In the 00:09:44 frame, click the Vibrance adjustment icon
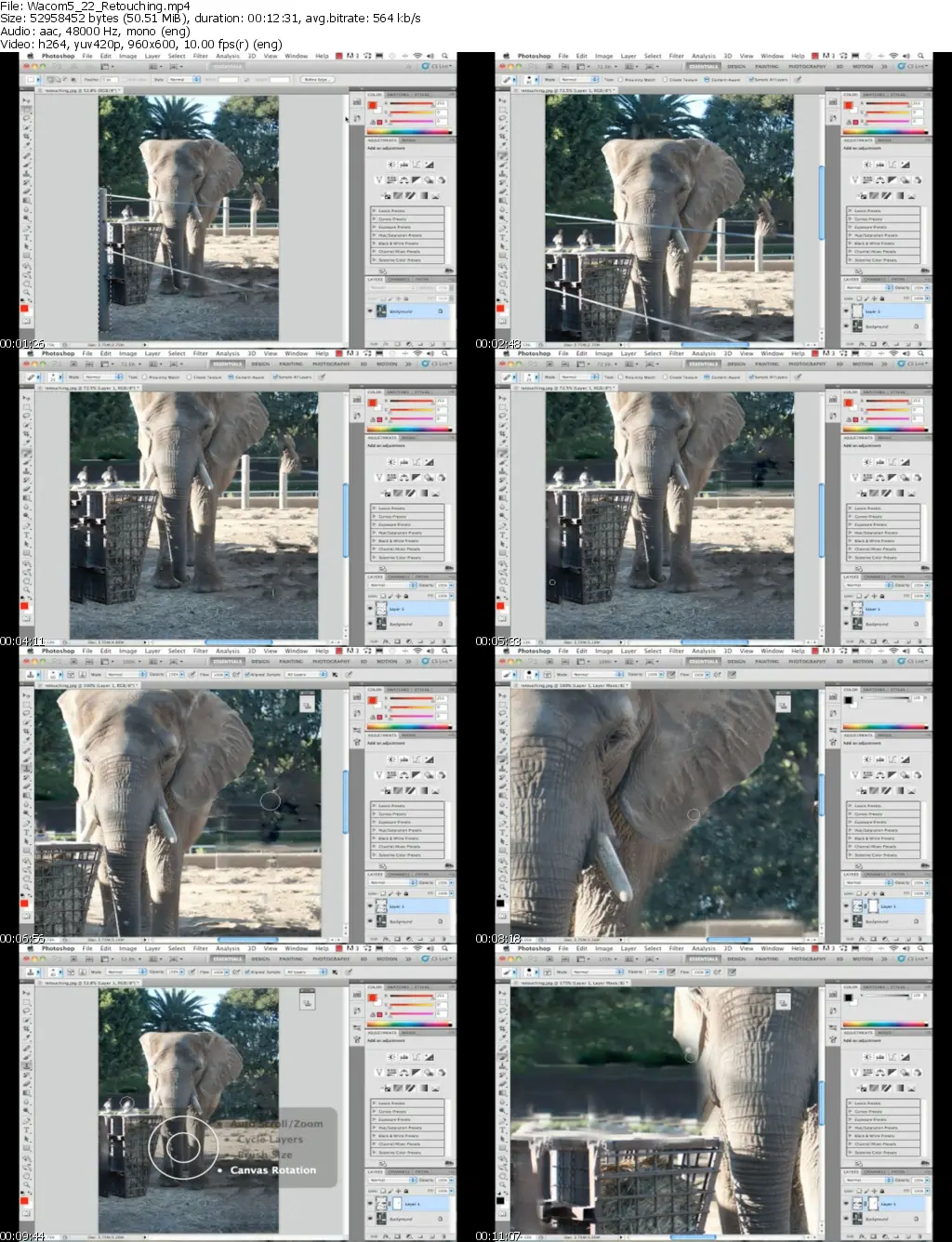The width and height of the screenshot is (952, 1242). 379,1072
